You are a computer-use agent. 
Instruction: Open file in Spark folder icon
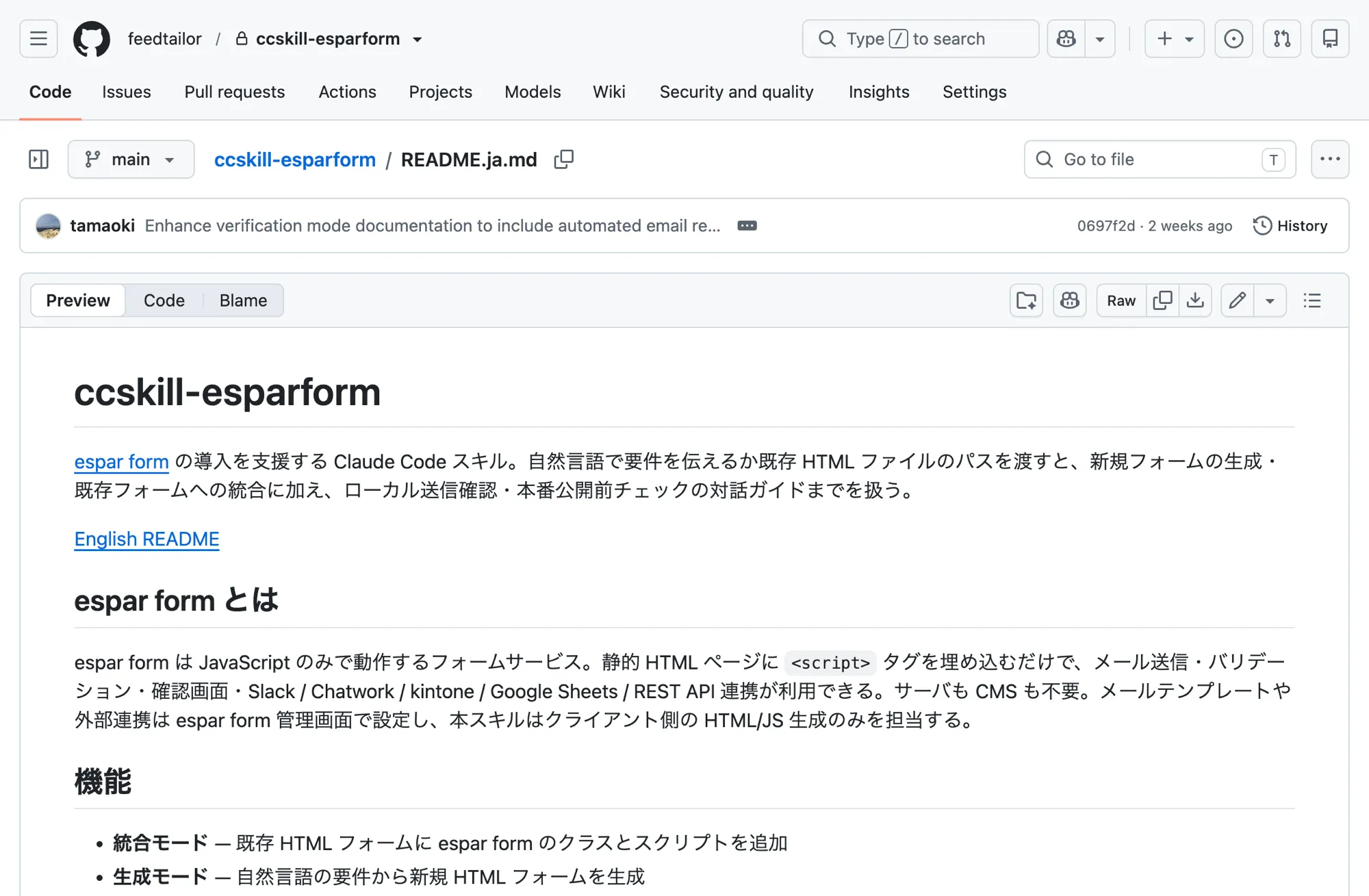click(x=1026, y=300)
